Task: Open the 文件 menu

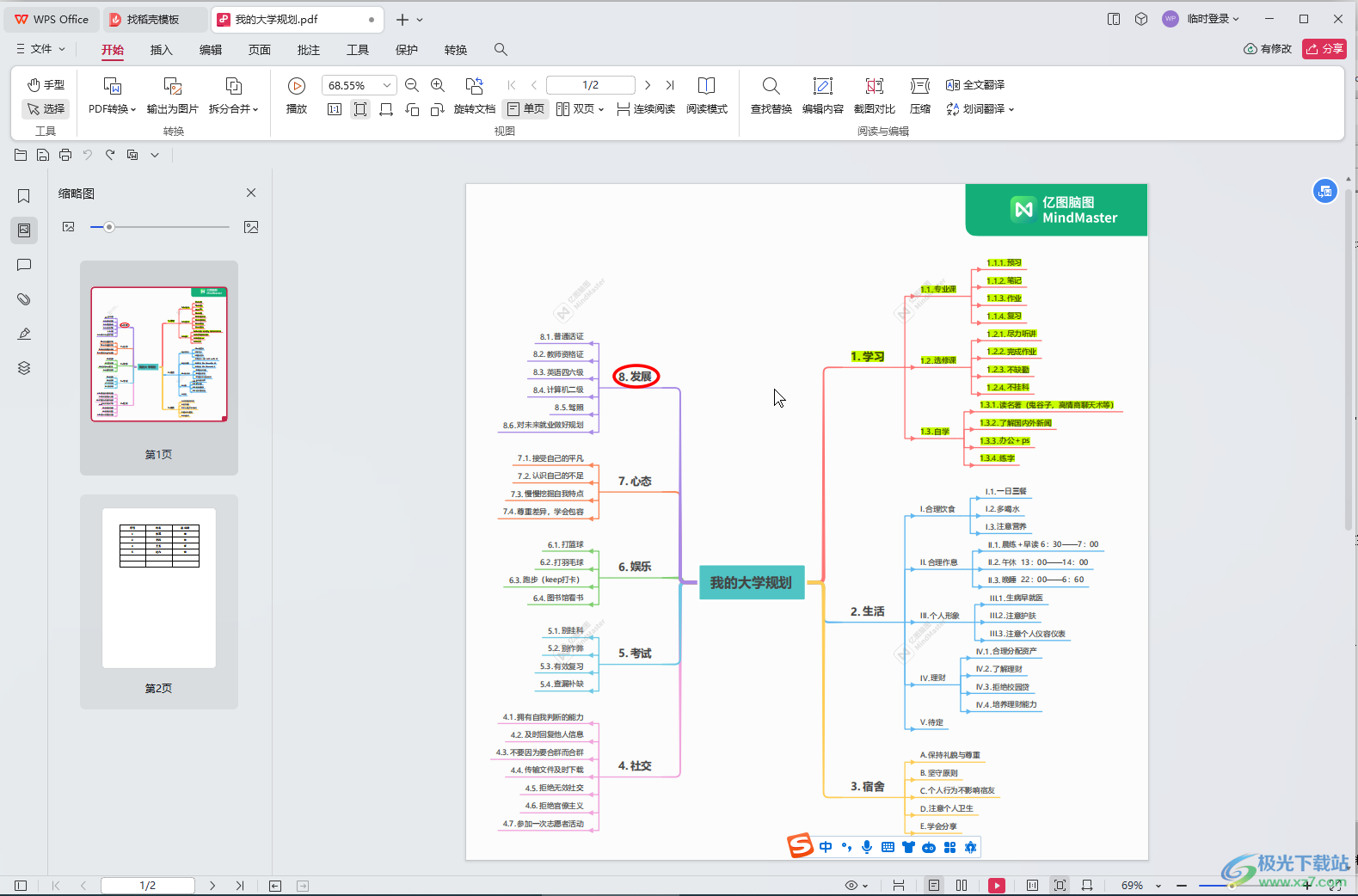Action: click(x=40, y=49)
